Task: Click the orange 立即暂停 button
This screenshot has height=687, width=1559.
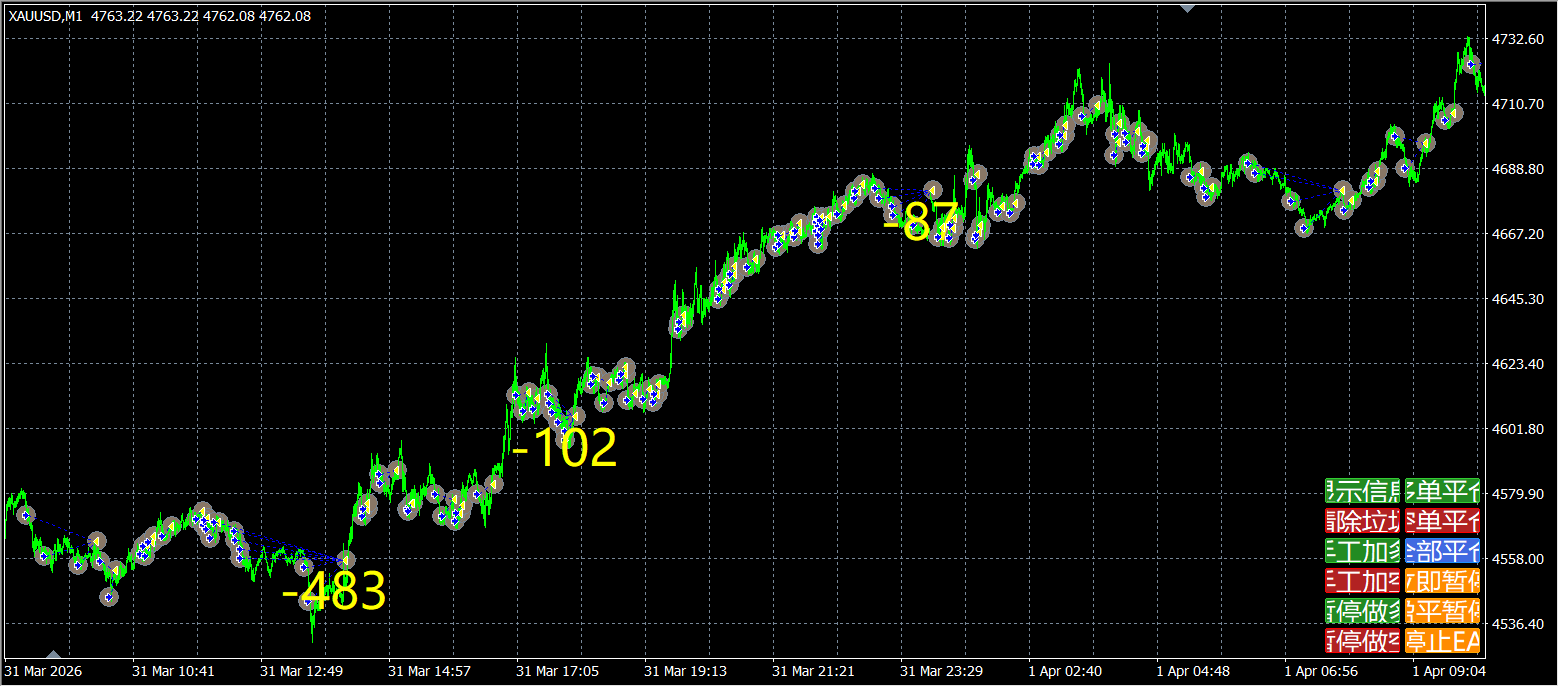Action: (1442, 581)
